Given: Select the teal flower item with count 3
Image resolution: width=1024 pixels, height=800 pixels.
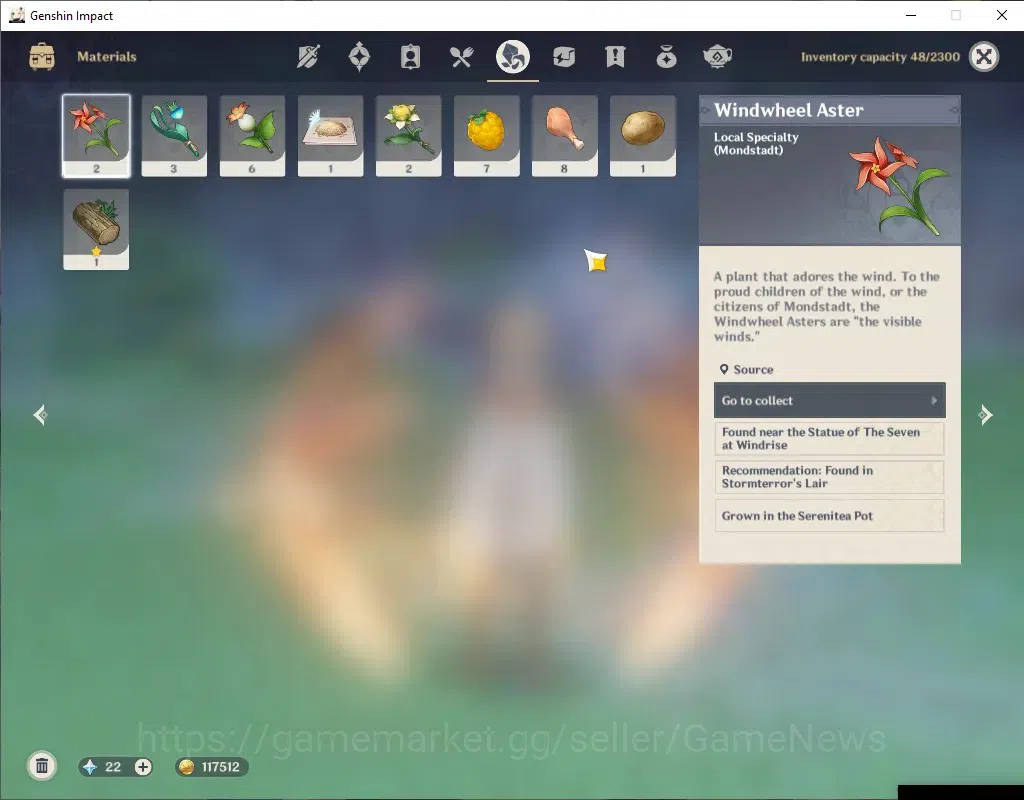Looking at the screenshot, I should point(174,136).
